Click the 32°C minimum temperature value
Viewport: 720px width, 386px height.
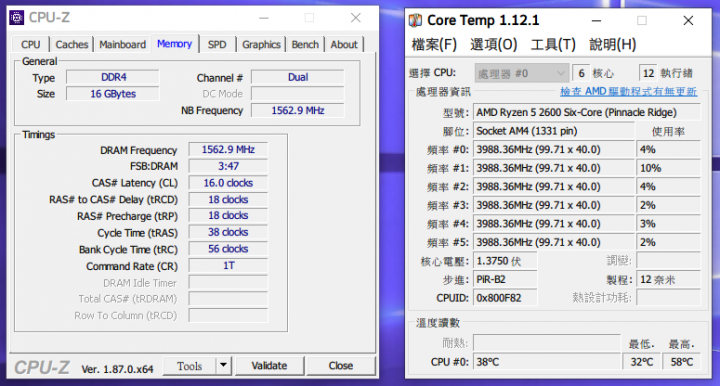[642, 362]
